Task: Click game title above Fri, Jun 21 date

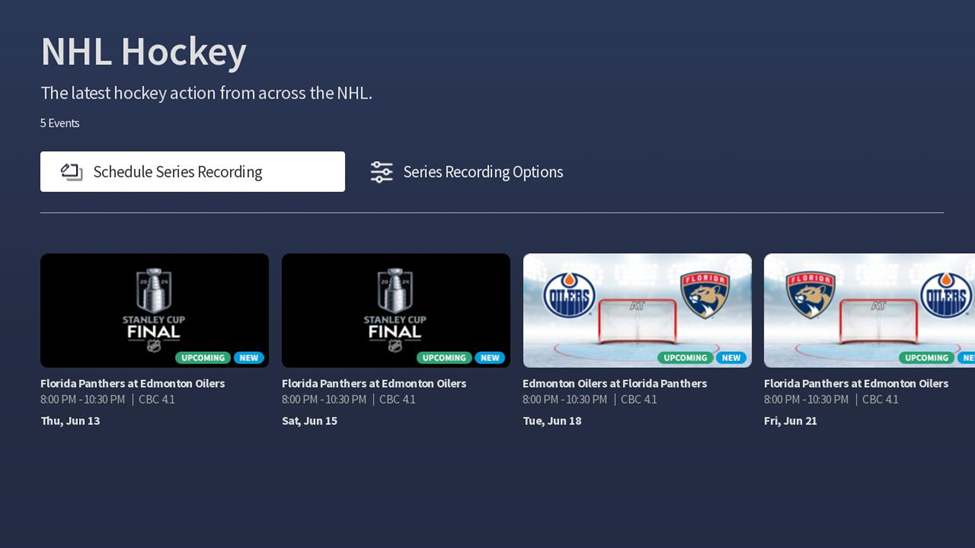Action: point(856,383)
